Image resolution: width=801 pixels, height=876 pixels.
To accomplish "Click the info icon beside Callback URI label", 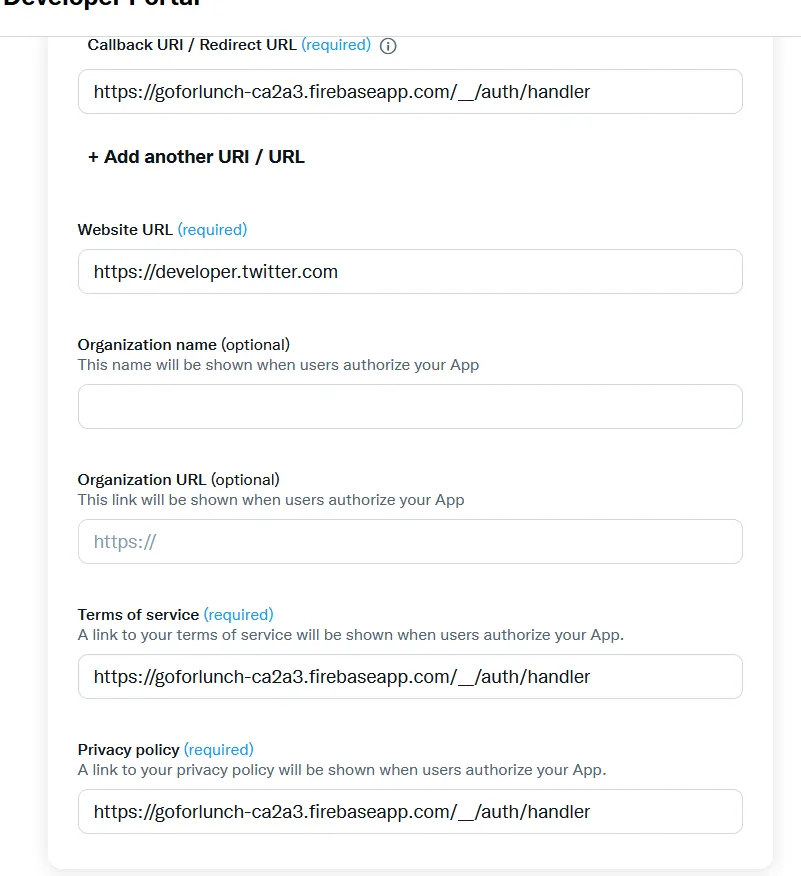I will (389, 46).
